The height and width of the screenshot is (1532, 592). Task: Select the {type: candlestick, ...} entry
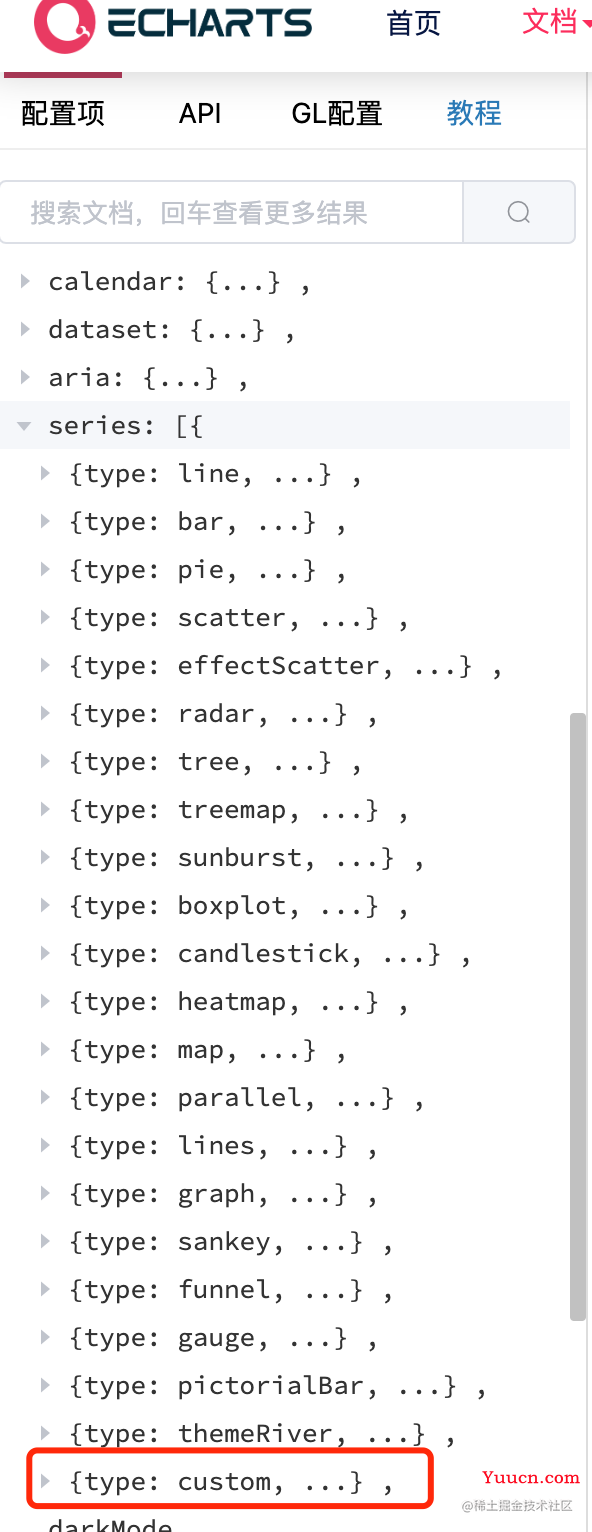pos(270,954)
